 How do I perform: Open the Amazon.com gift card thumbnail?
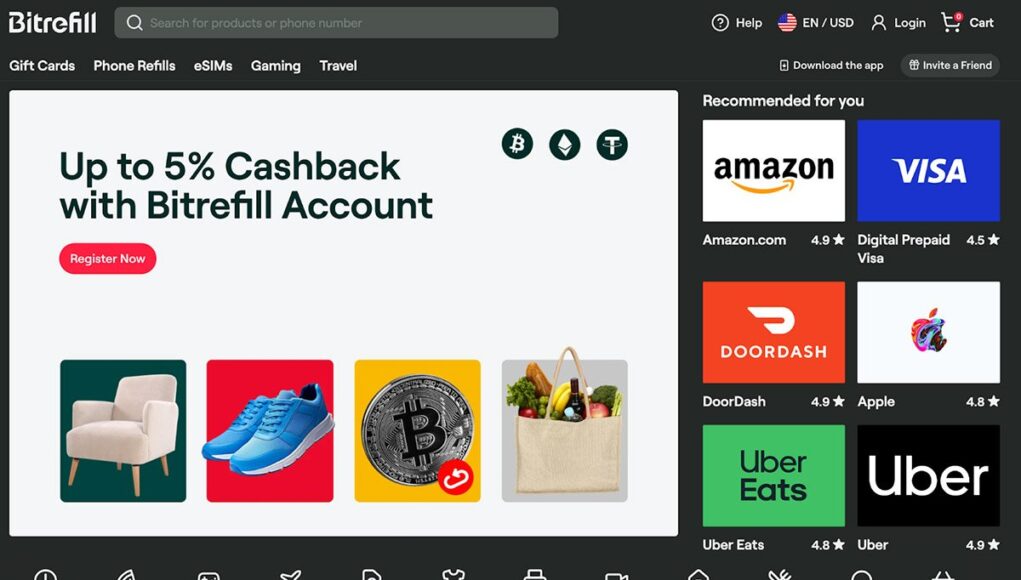pos(774,171)
